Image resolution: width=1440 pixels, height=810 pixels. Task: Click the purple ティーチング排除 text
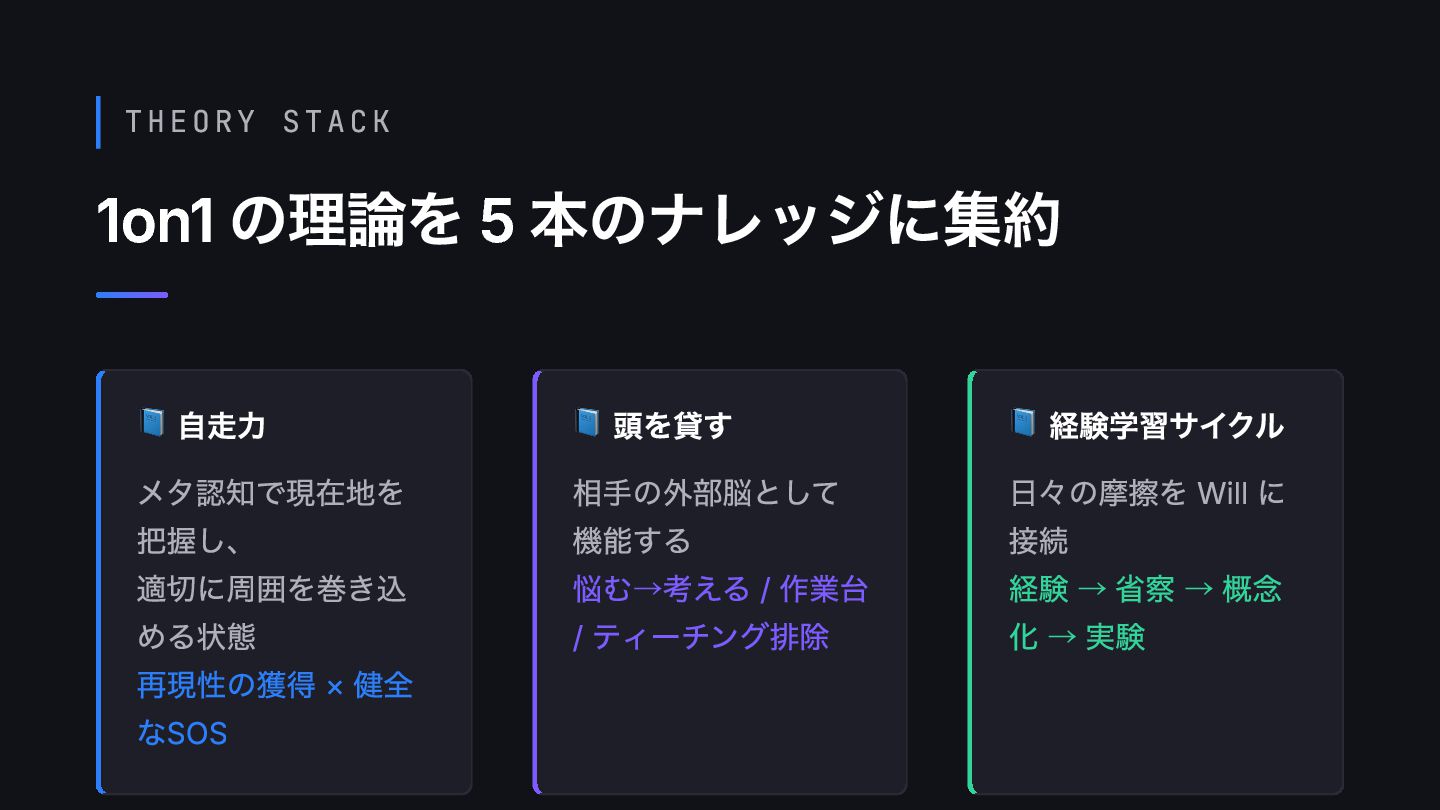coord(711,637)
